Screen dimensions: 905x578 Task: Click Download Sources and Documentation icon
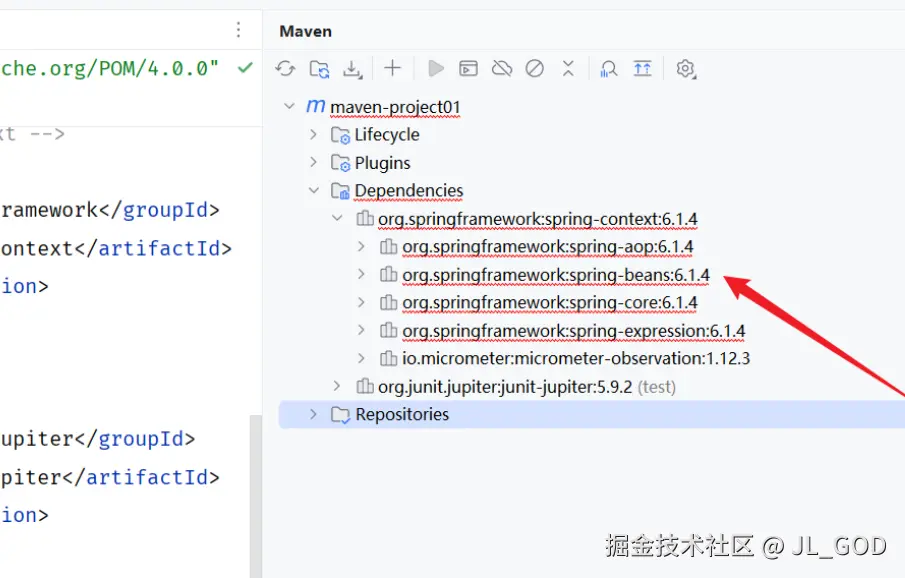click(353, 69)
